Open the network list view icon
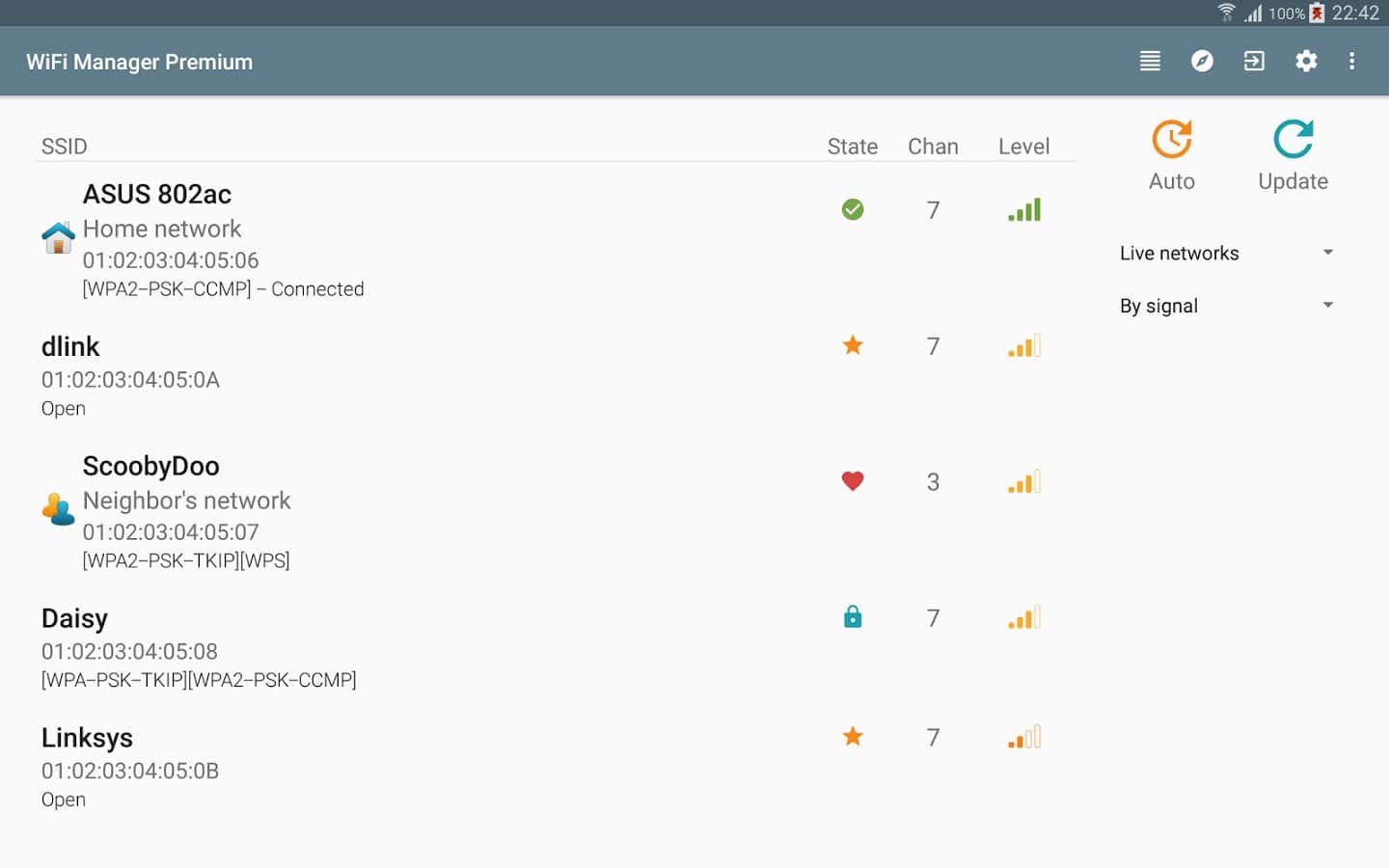Image resolution: width=1389 pixels, height=868 pixels. click(x=1150, y=62)
